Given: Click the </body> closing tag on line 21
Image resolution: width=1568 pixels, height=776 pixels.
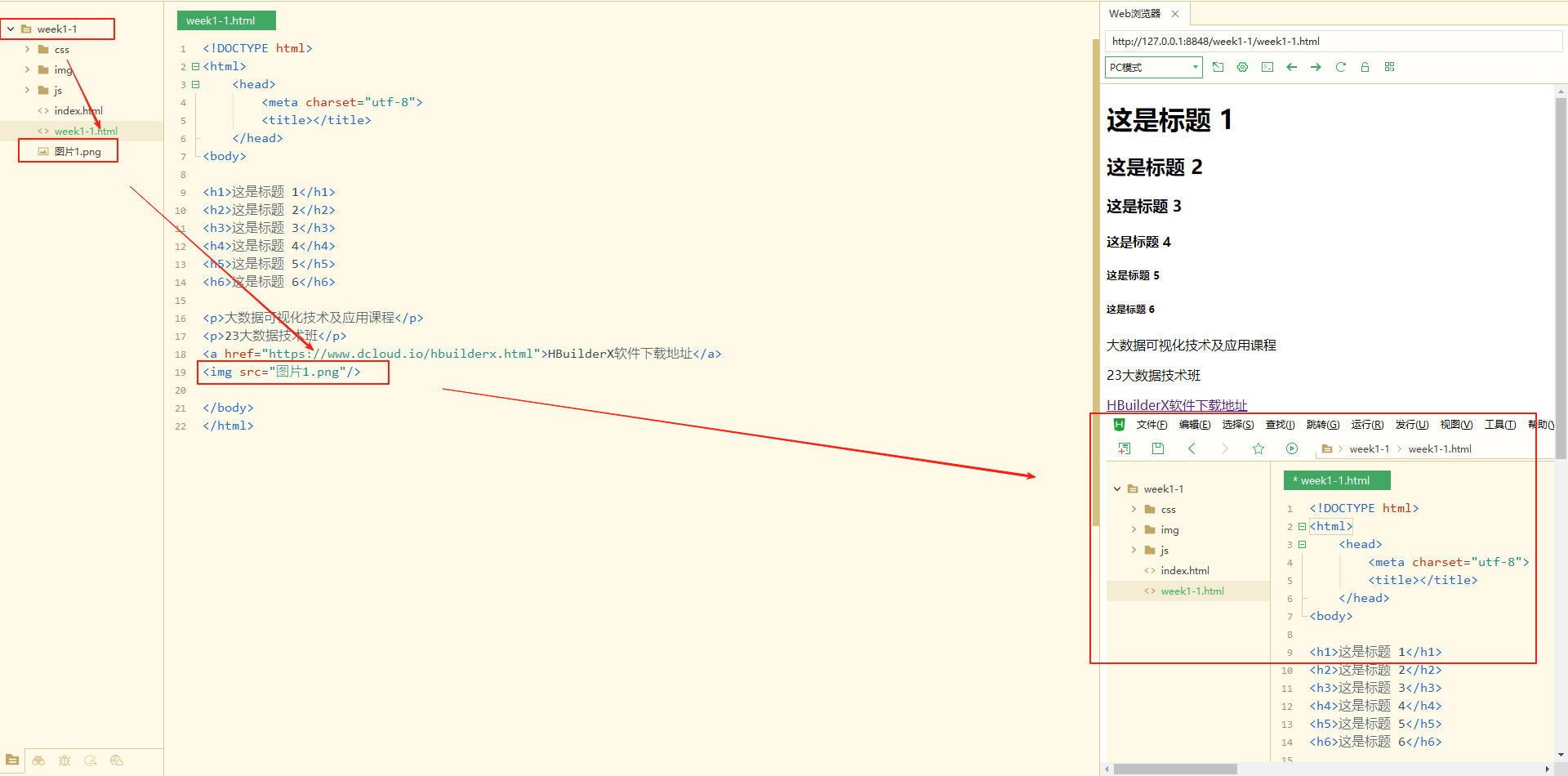Looking at the screenshot, I should pyautogui.click(x=228, y=408).
